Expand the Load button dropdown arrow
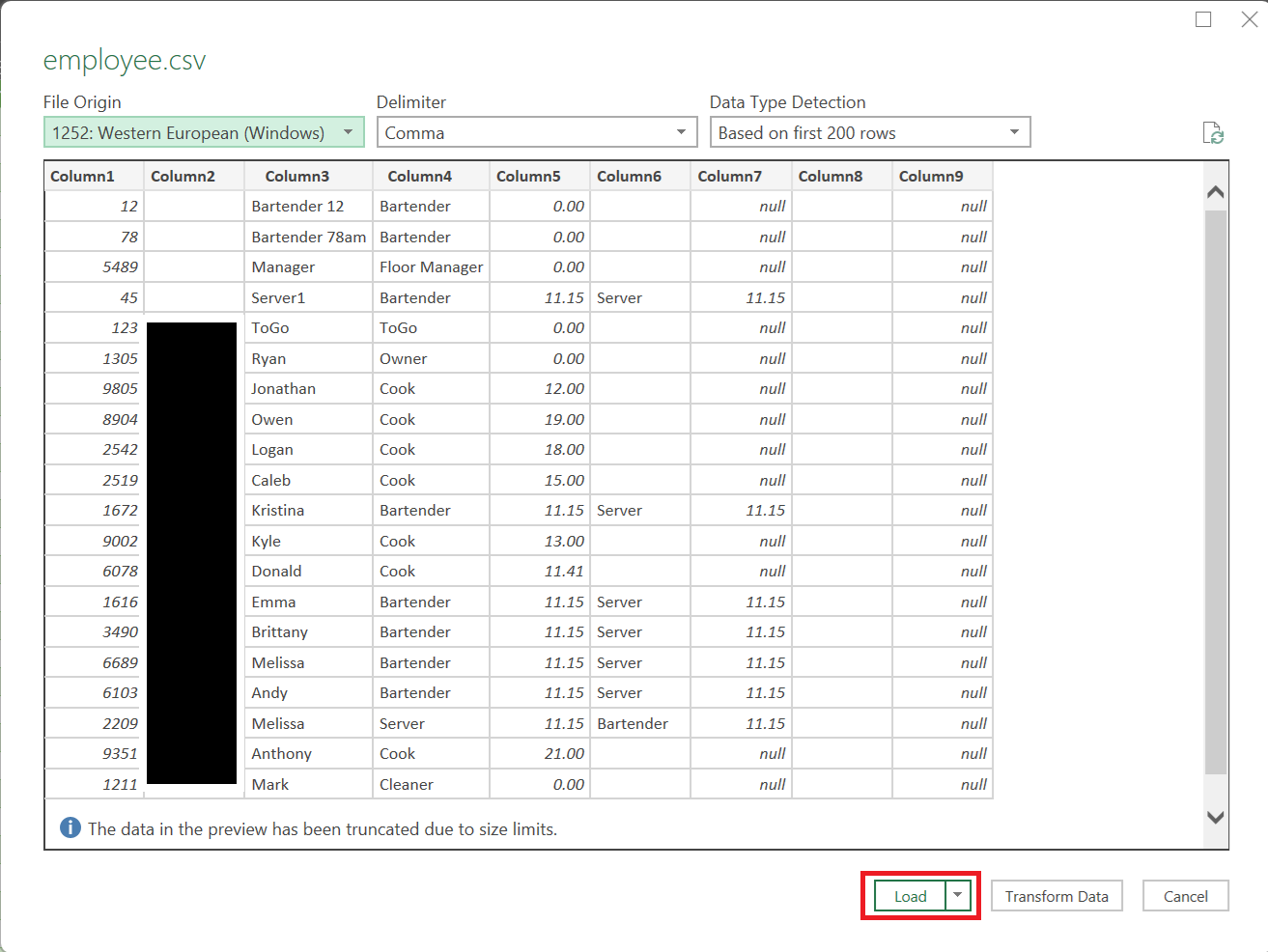Screen dimensions: 1268x952 coord(957,896)
